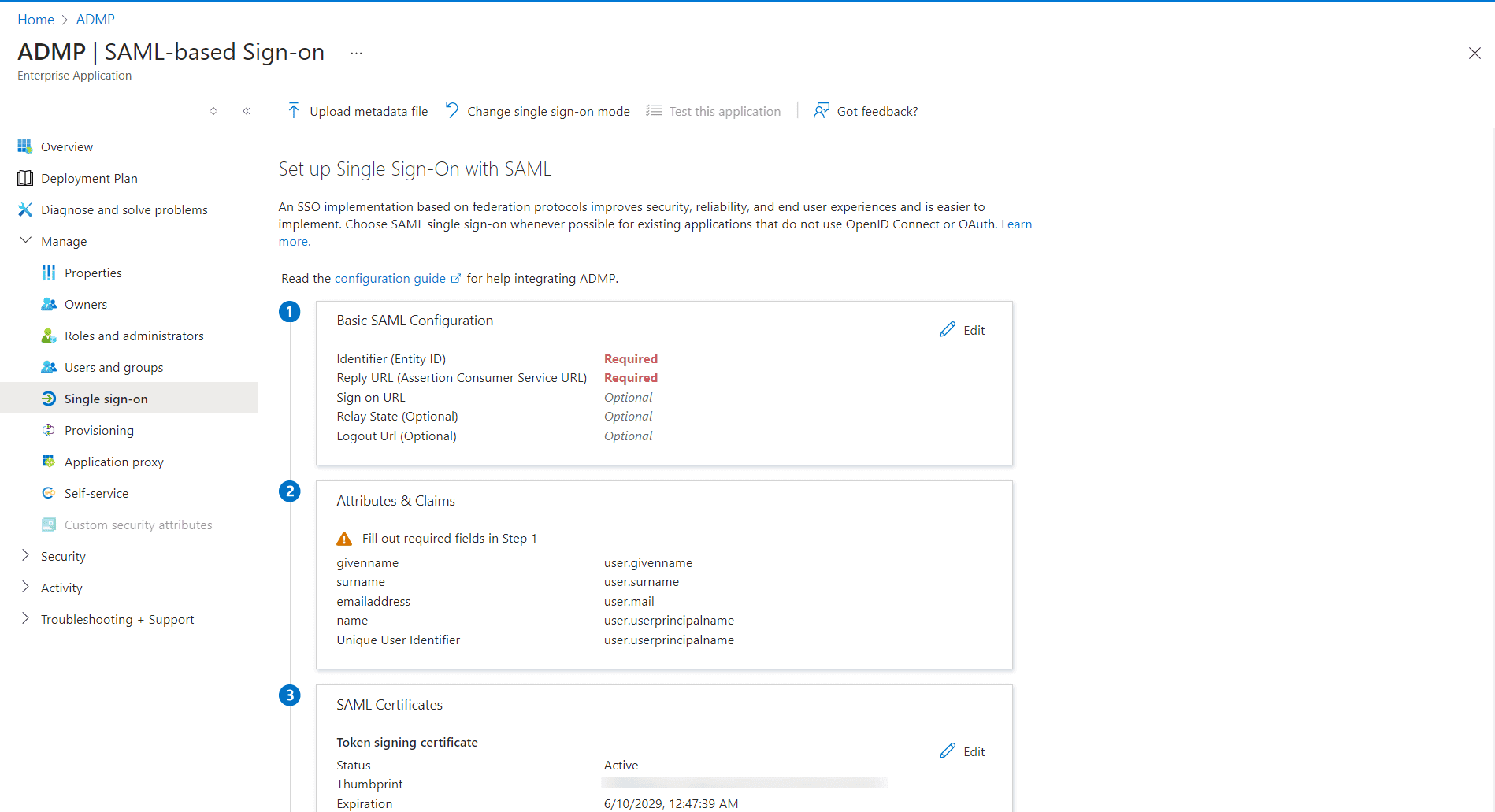Open the ellipsis menu beside the page title

(356, 52)
